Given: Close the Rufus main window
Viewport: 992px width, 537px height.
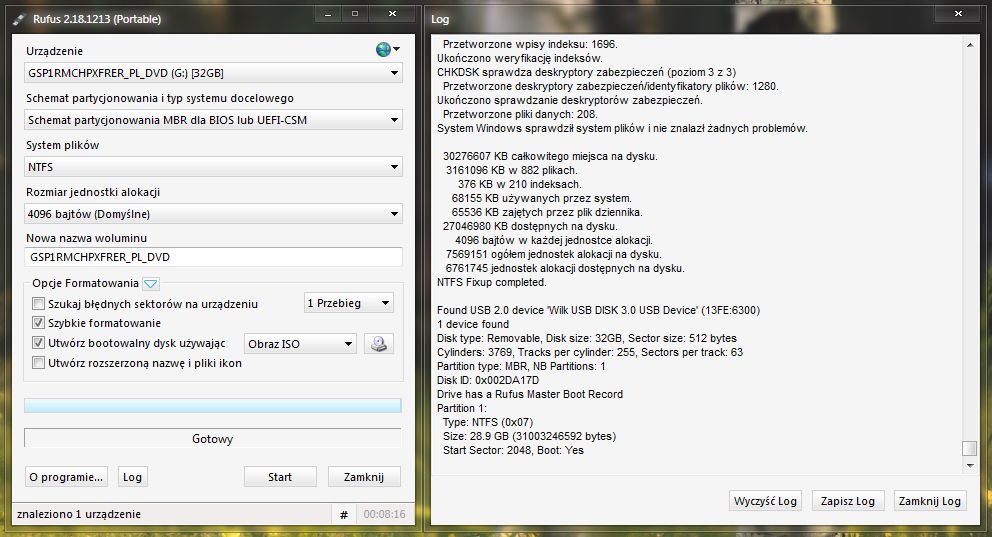Looking at the screenshot, I should click(x=392, y=14).
